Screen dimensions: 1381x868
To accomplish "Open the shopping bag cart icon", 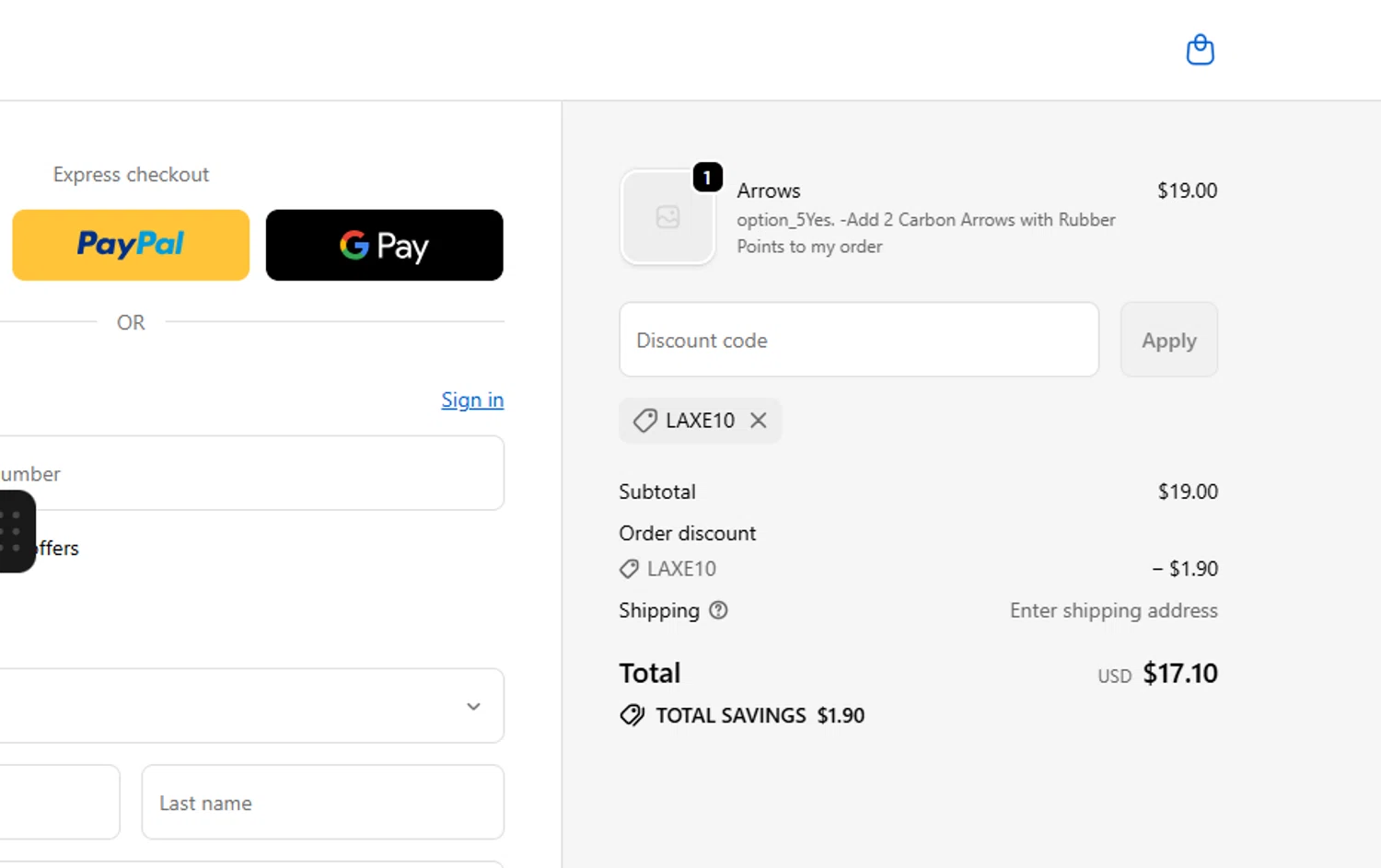I will [1200, 49].
